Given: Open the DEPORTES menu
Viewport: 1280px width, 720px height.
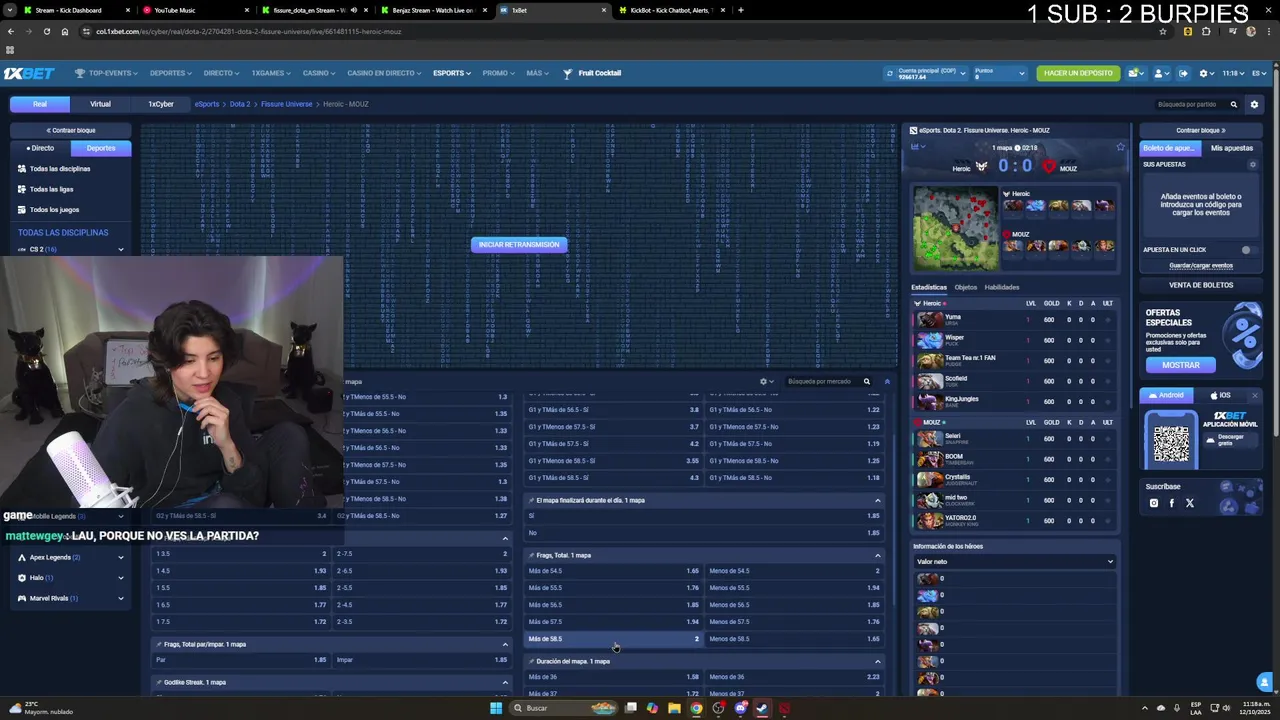Looking at the screenshot, I should [170, 73].
